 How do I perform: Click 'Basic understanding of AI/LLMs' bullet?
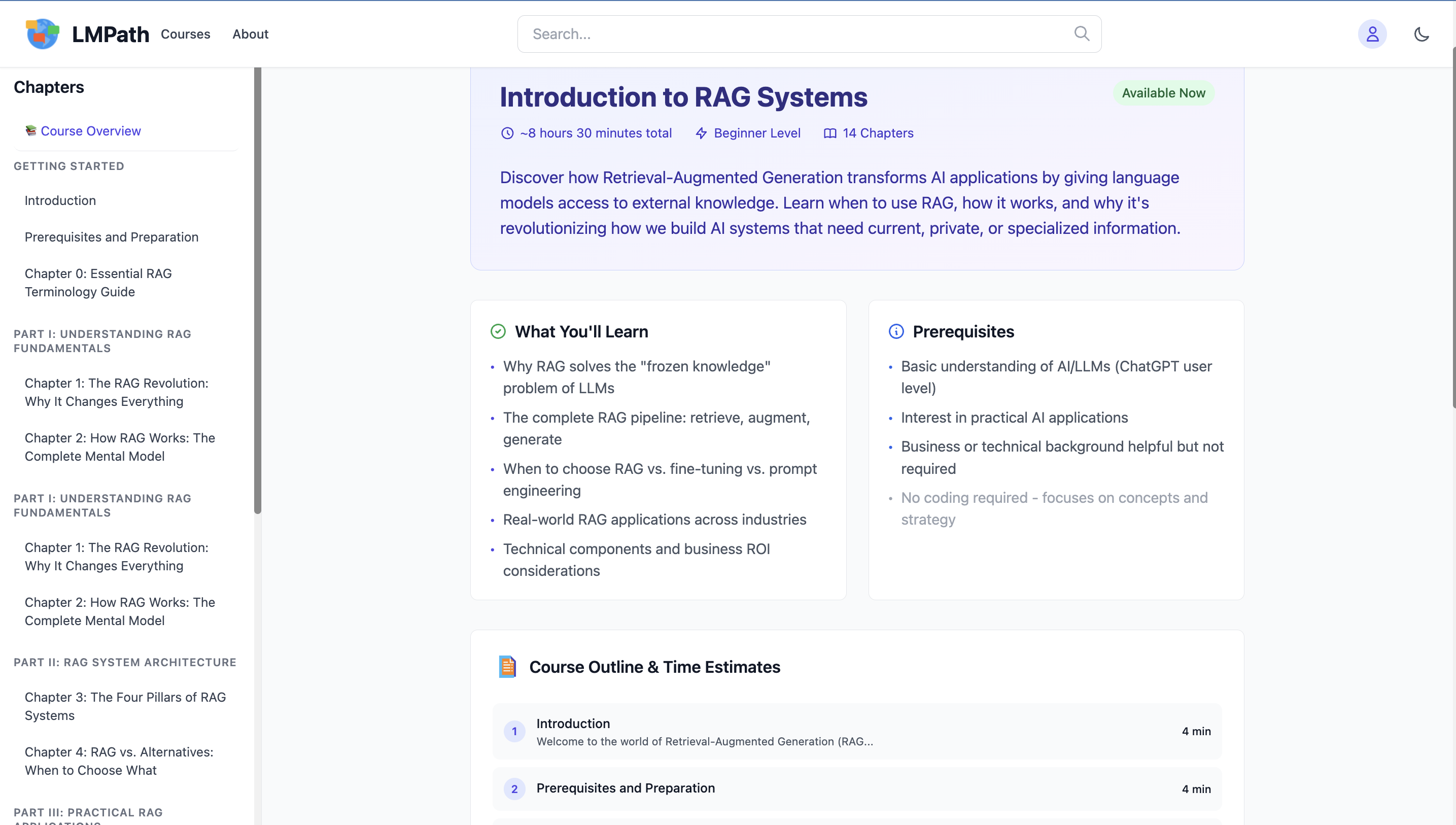coord(1057,377)
